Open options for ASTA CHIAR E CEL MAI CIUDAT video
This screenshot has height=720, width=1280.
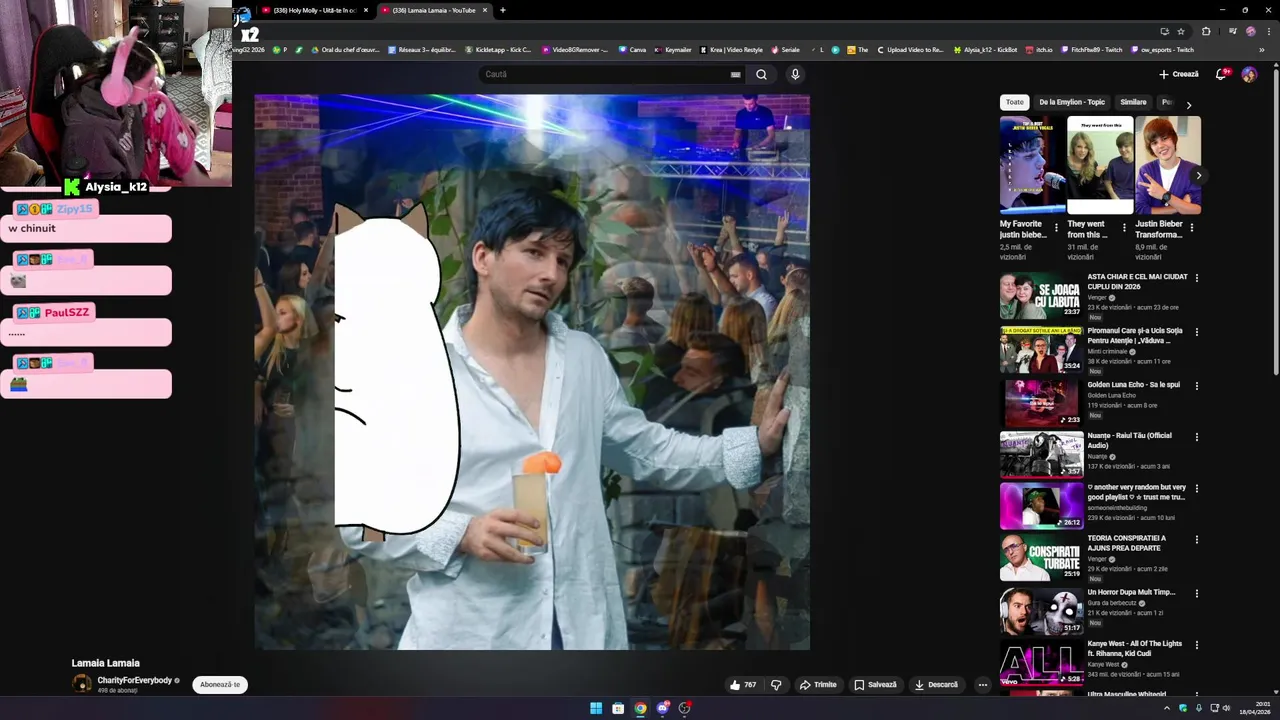[x=1196, y=278]
